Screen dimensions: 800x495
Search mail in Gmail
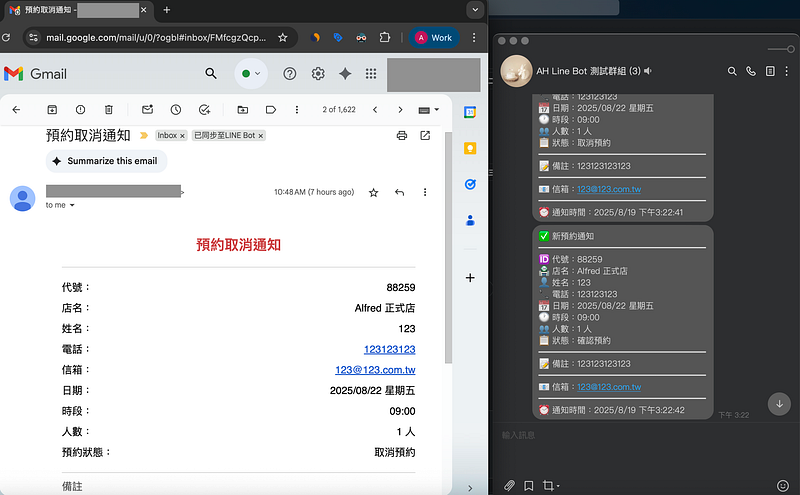211,73
